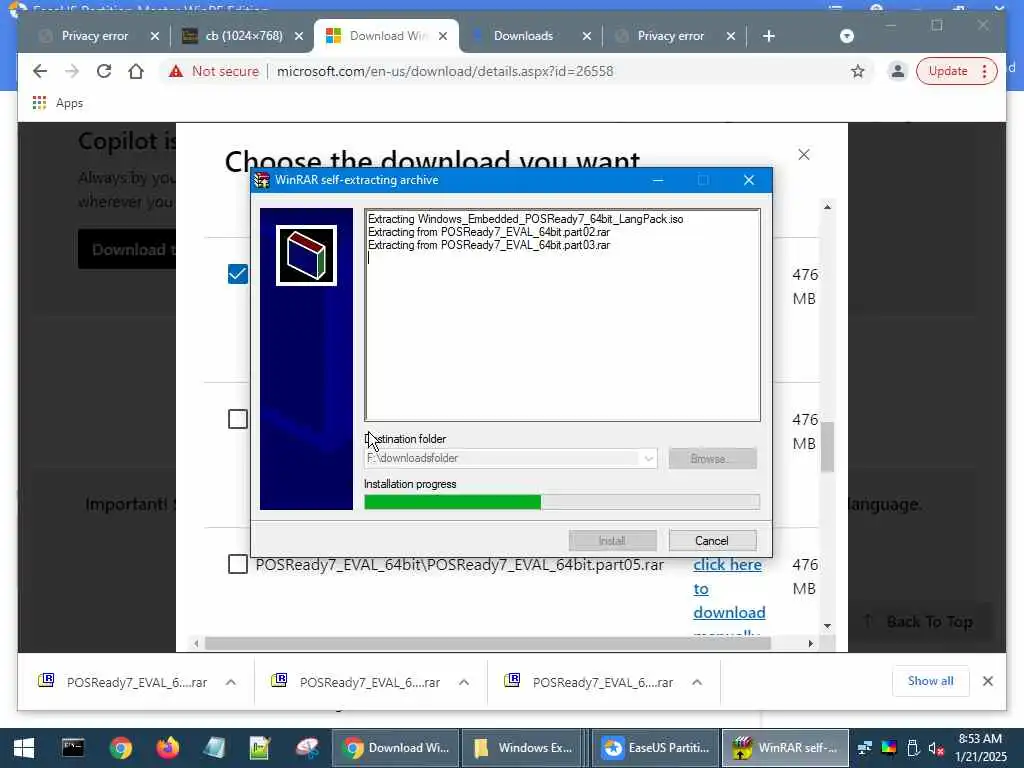
Task: Close the 'Choose the download you want' popup
Action: (804, 155)
